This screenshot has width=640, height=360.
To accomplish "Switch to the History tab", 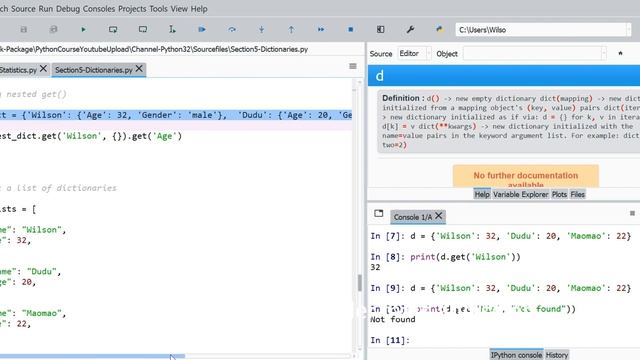I will tap(557, 355).
